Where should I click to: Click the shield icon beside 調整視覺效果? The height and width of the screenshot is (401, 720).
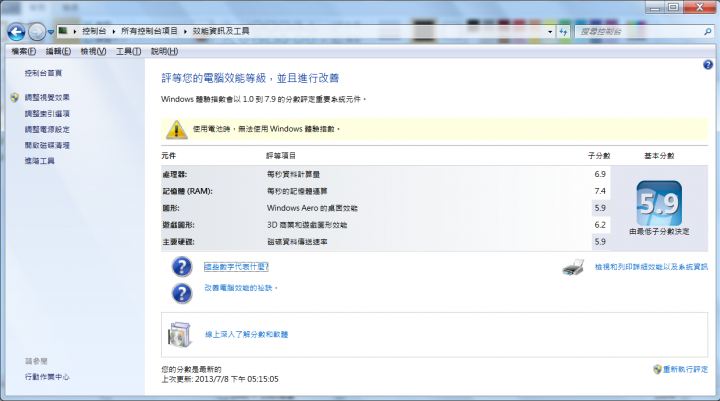coord(15,97)
